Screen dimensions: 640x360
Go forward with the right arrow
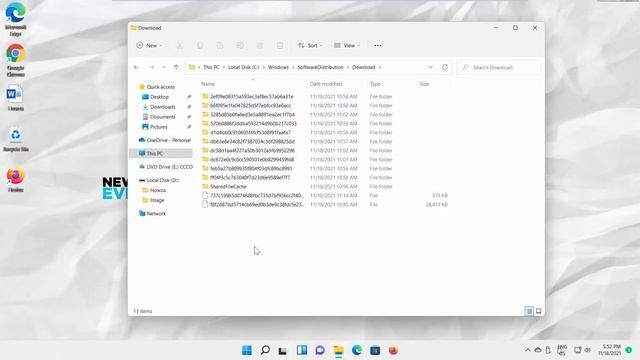pos(151,67)
